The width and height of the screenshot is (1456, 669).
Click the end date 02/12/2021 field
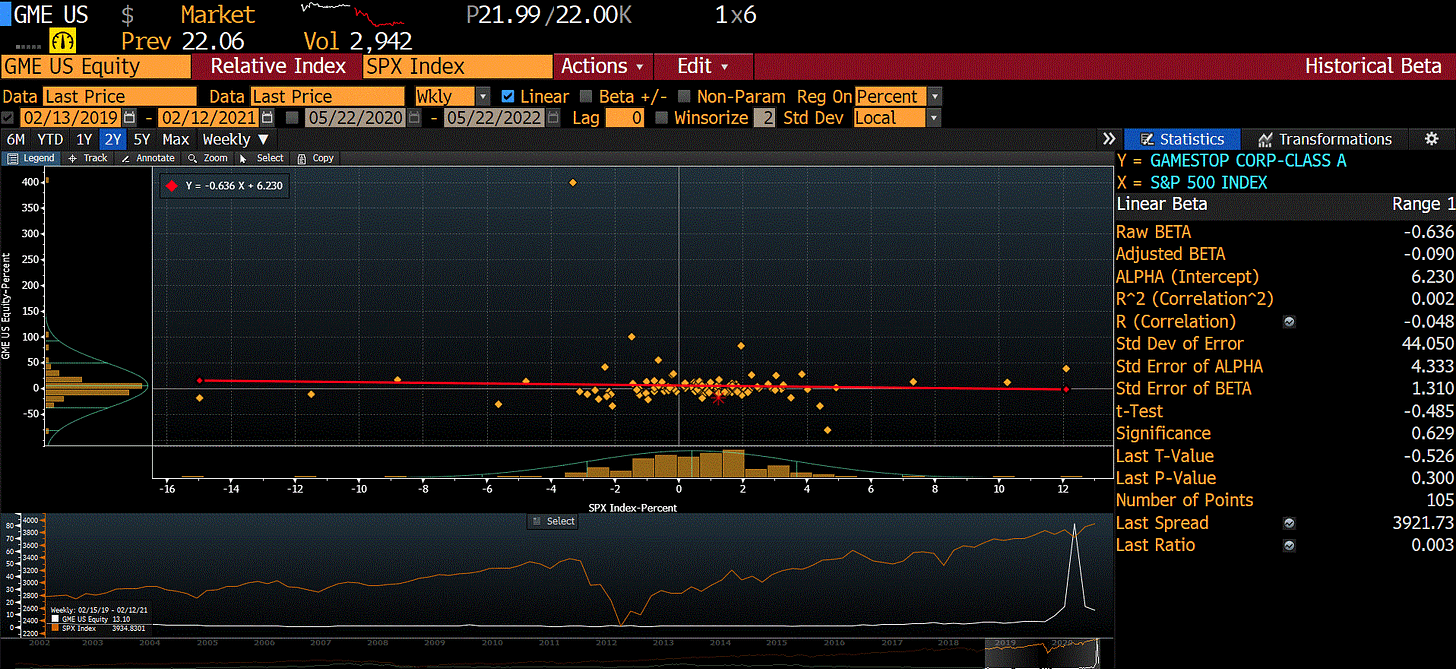point(209,118)
